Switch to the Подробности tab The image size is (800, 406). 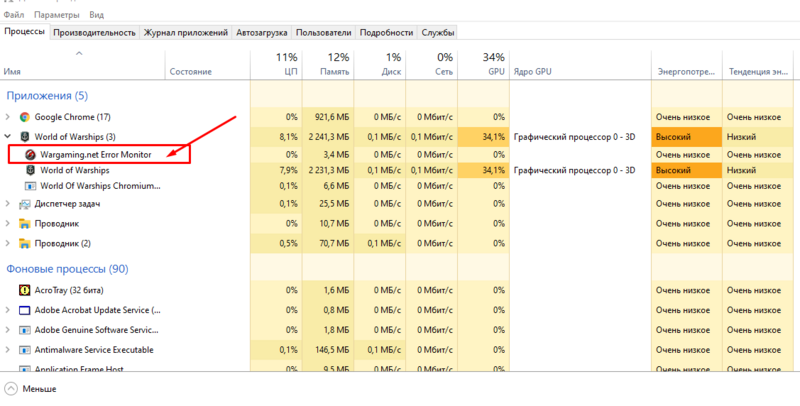pos(386,33)
